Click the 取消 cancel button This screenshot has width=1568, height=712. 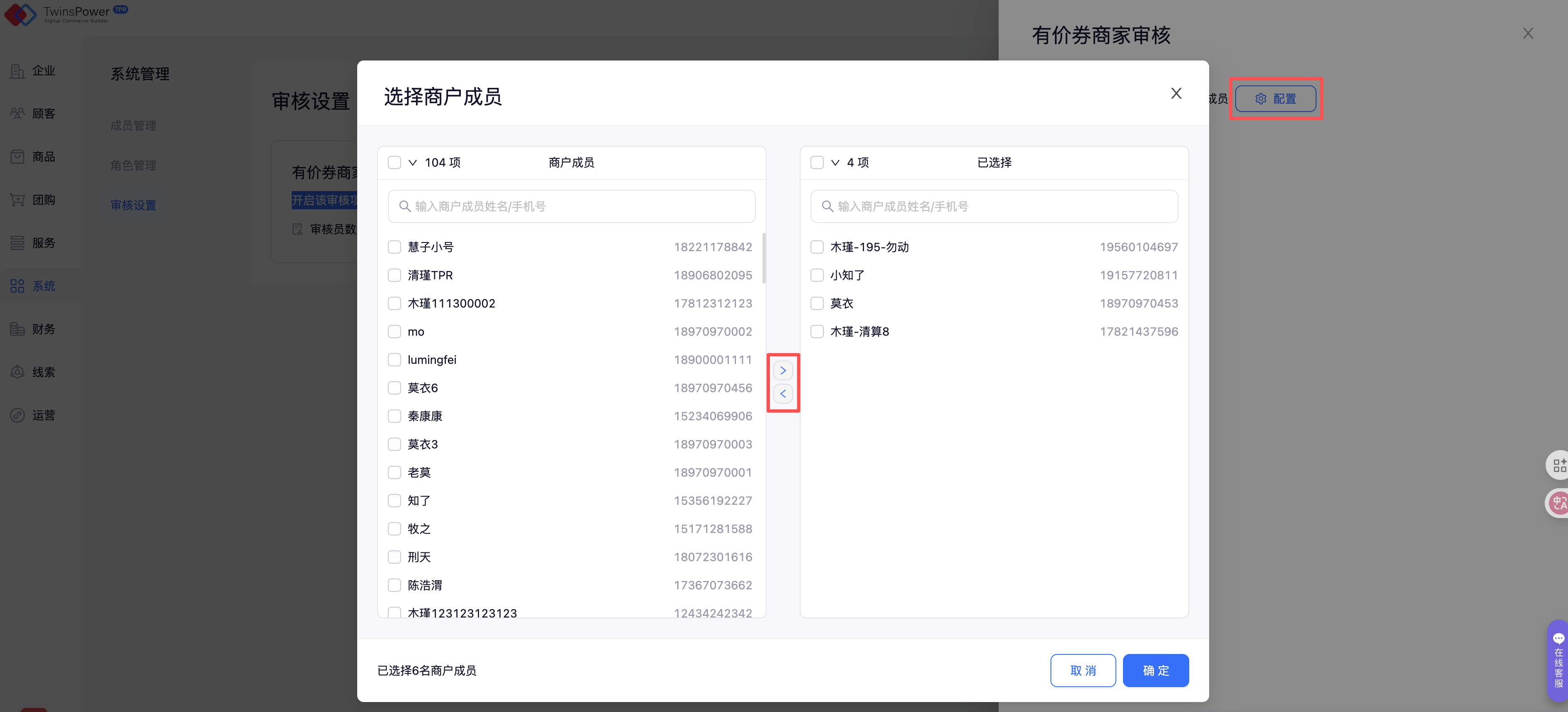(x=1083, y=670)
